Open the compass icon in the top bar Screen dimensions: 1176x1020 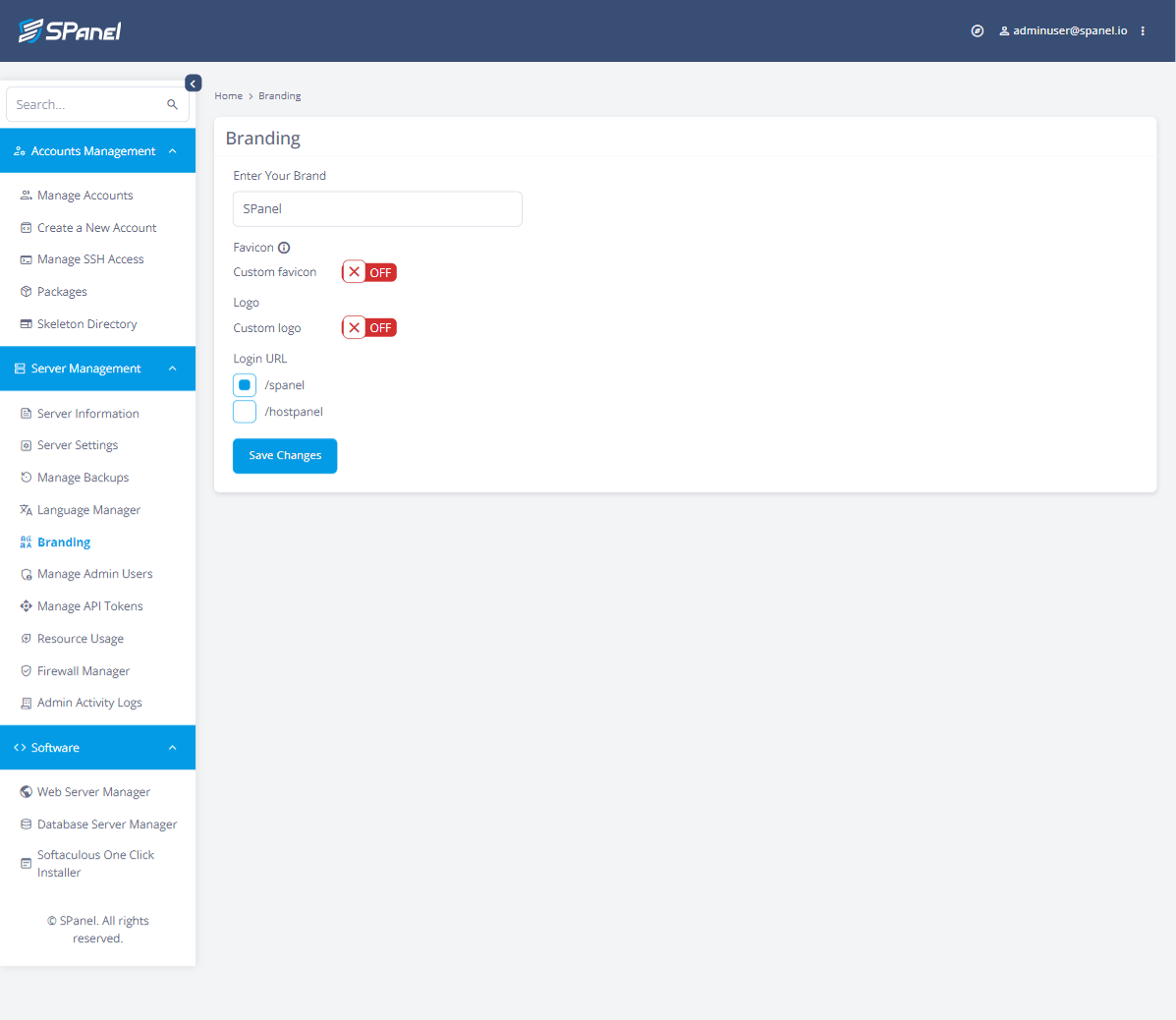pos(977,30)
